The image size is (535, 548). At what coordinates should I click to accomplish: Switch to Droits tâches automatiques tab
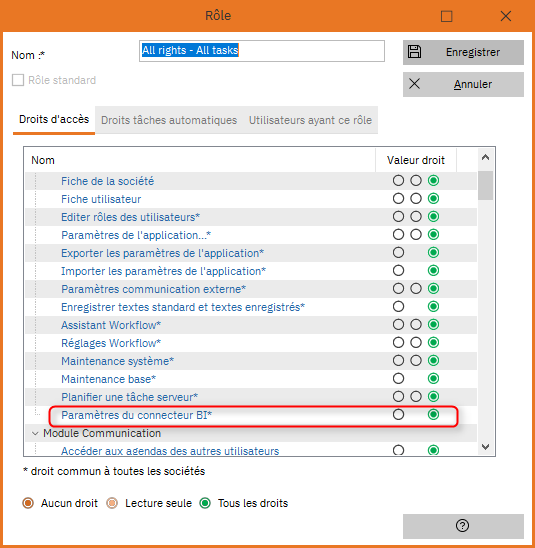click(169, 120)
